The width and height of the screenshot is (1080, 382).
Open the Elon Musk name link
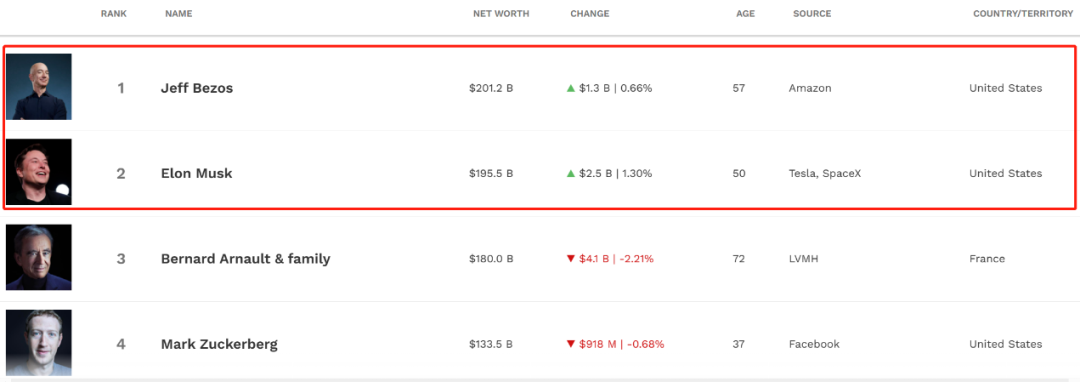click(196, 173)
